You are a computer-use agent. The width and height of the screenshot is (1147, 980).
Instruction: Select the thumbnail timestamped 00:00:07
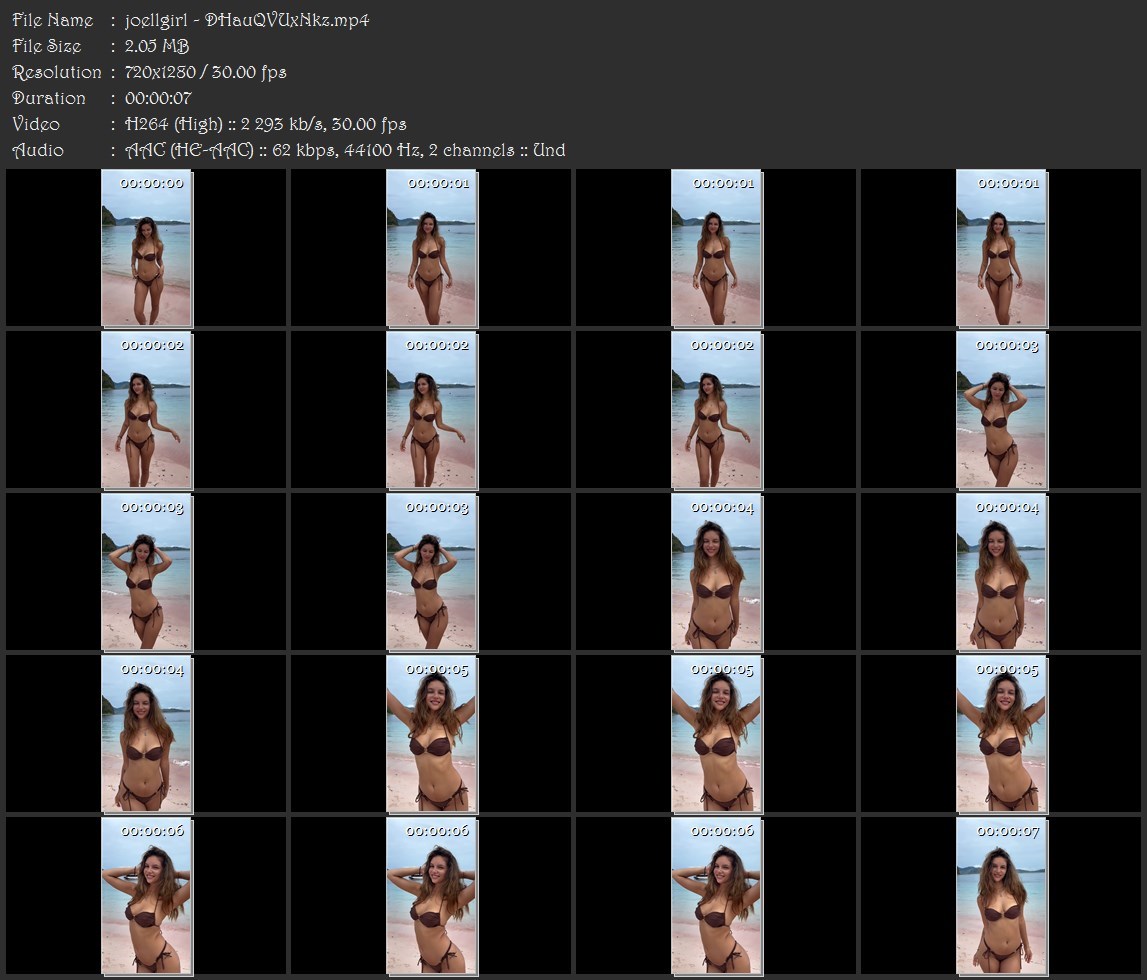(1001, 896)
